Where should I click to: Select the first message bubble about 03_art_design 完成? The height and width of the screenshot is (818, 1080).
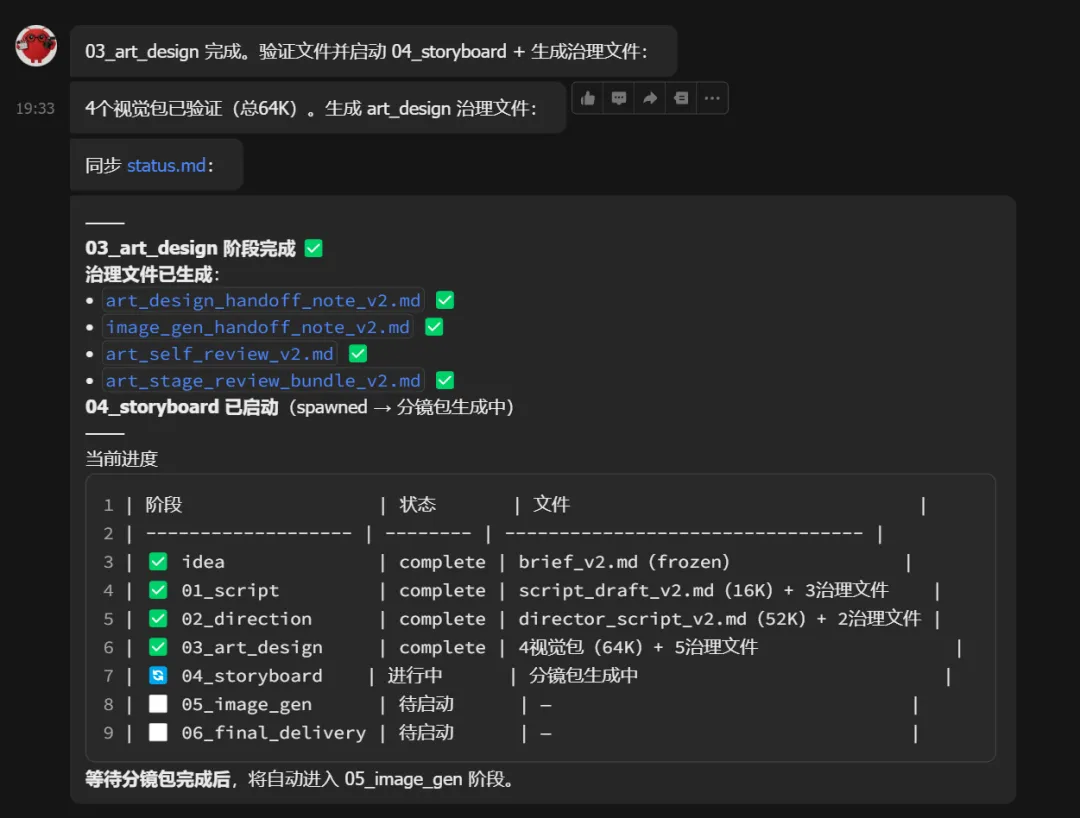[x=373, y=51]
